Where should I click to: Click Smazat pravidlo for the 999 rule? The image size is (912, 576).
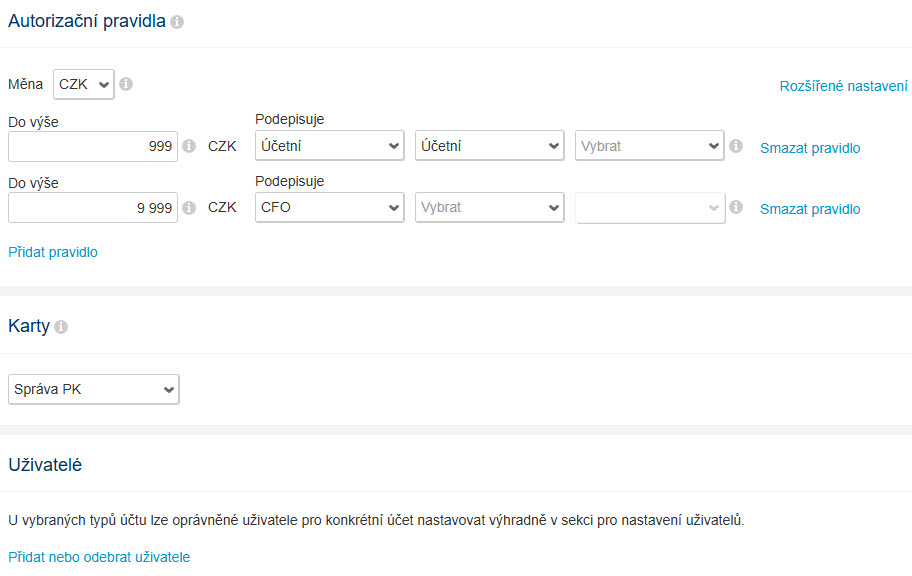click(x=810, y=148)
